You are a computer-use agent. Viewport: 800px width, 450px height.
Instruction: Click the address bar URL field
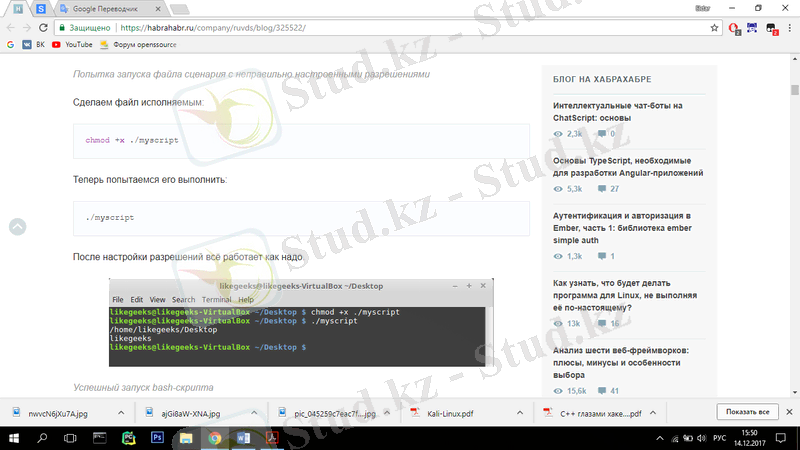click(400, 29)
